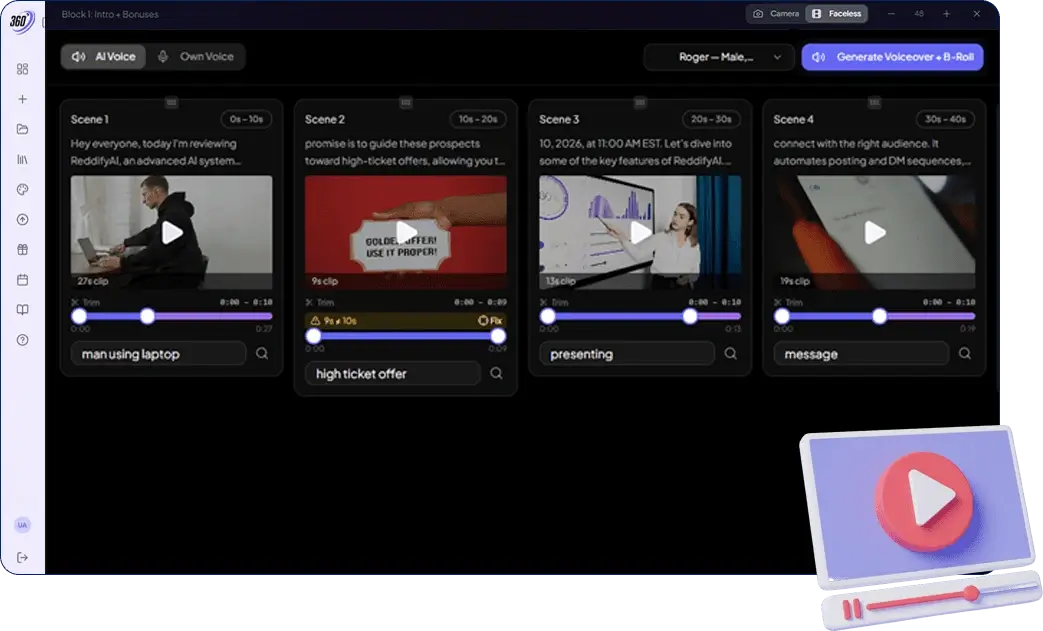Click the 9s ≠ 10s warning label
Screen dimensions: 1043x631
(x=335, y=320)
